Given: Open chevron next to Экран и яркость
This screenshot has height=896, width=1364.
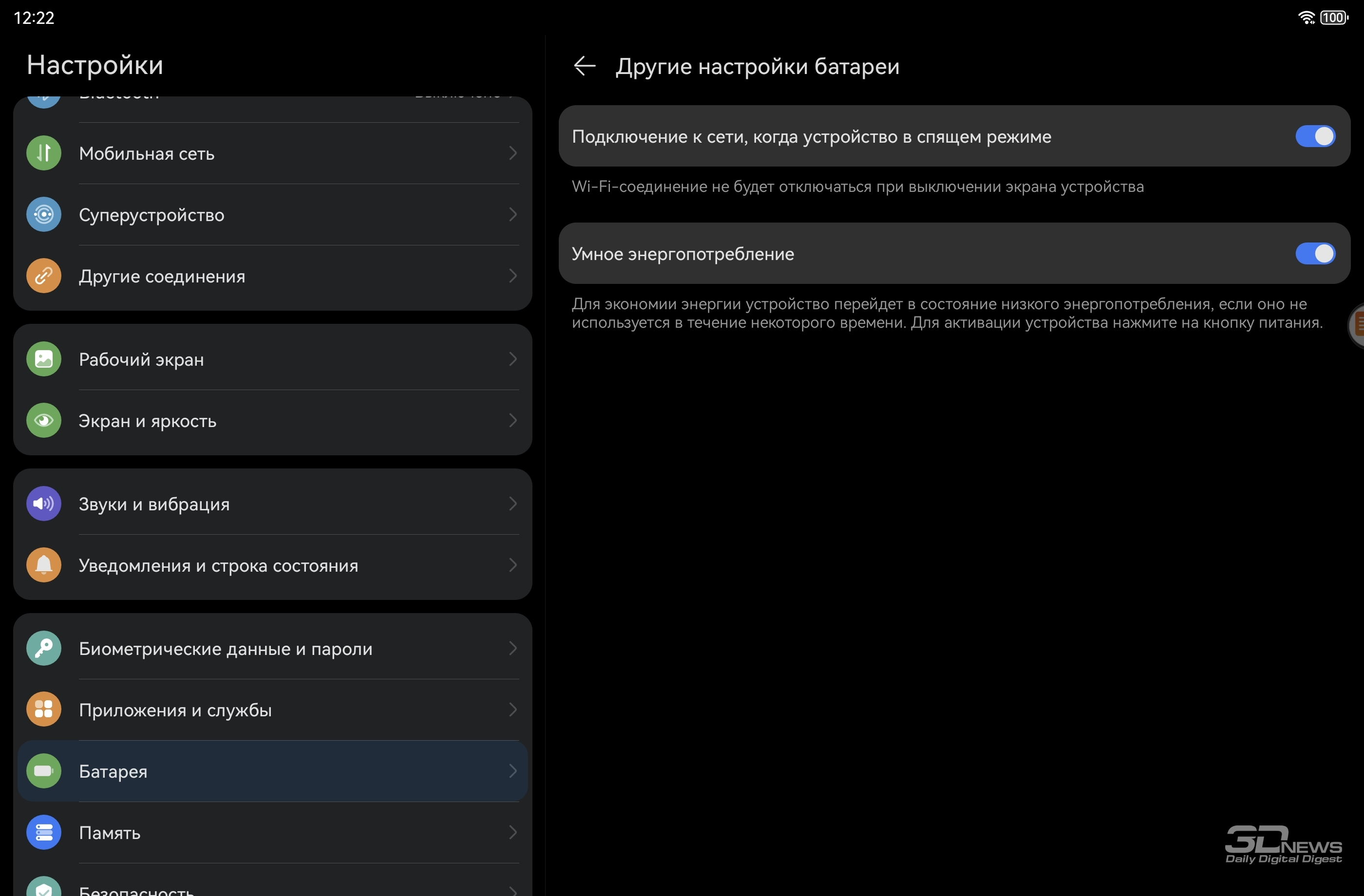Looking at the screenshot, I should pyautogui.click(x=513, y=421).
